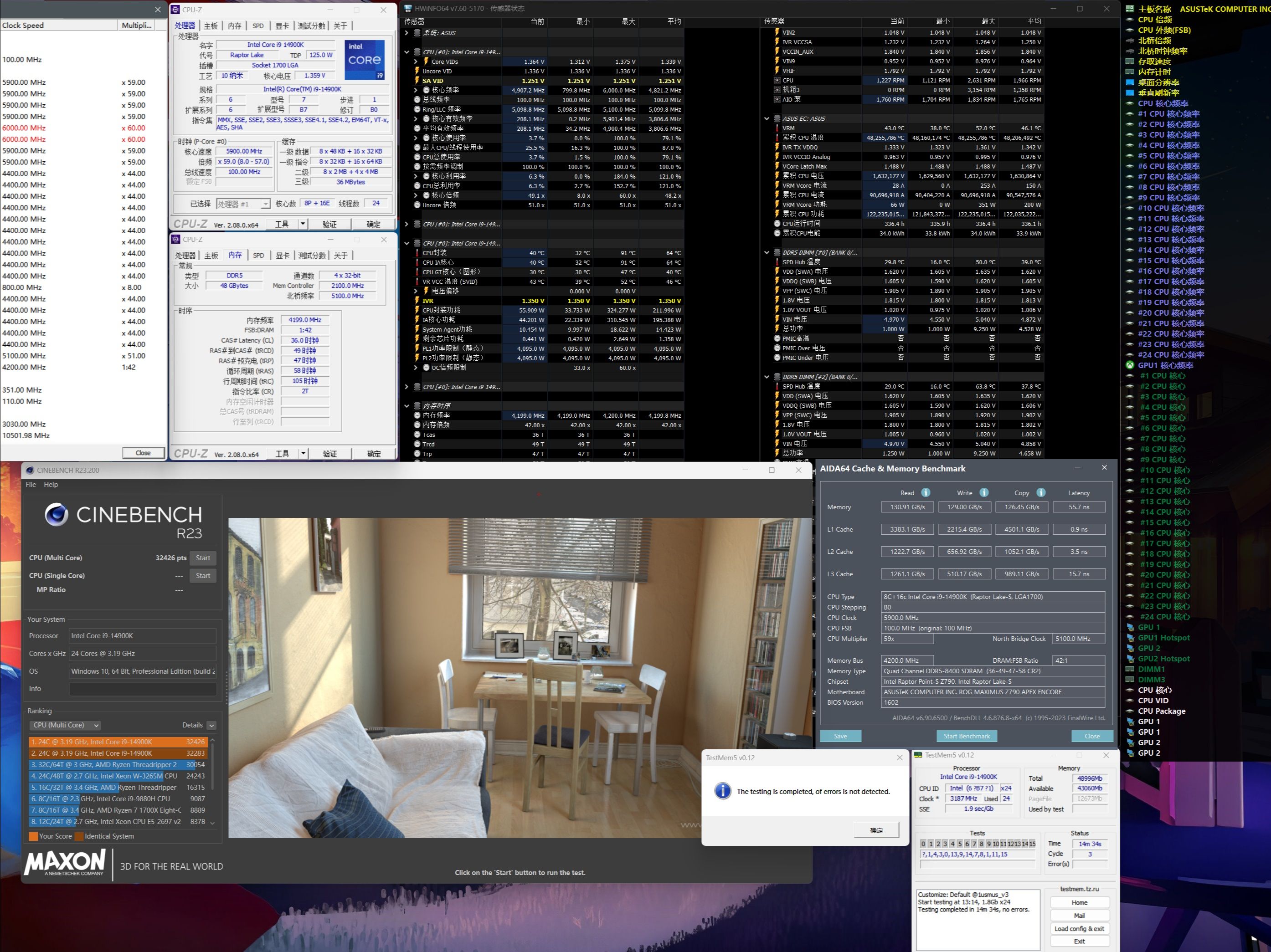Click the Info input field in Cinebench
Screen dimensions: 1271x952
coord(143,689)
